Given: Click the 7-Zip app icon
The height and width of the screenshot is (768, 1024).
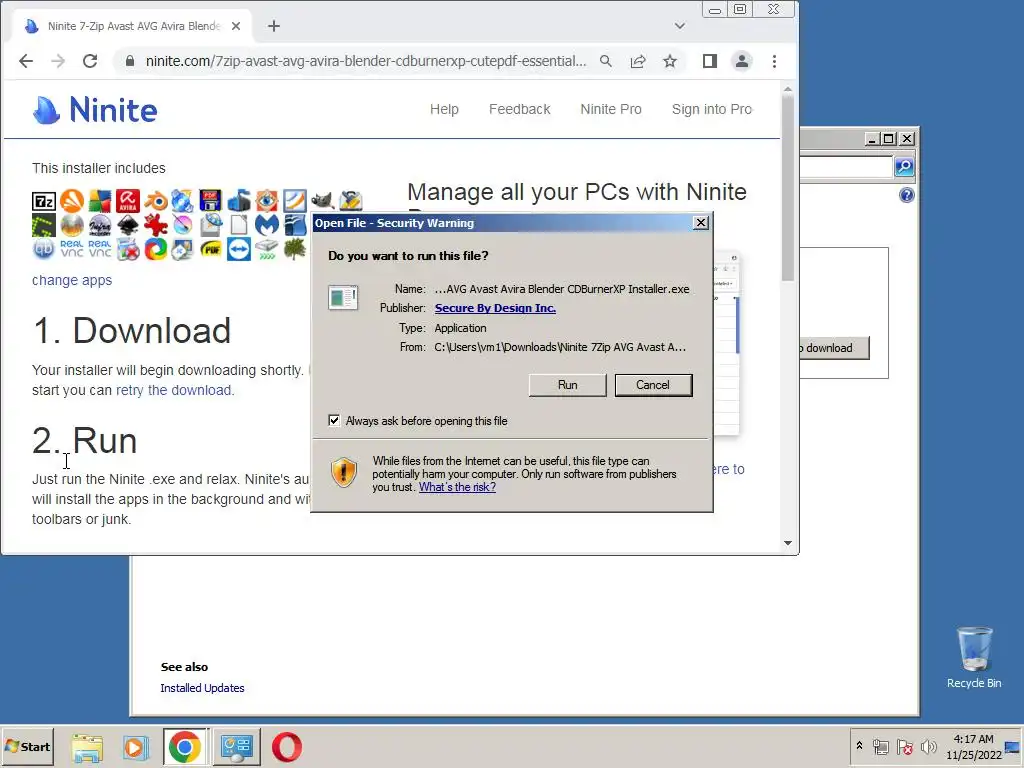Looking at the screenshot, I should click(x=44, y=201).
